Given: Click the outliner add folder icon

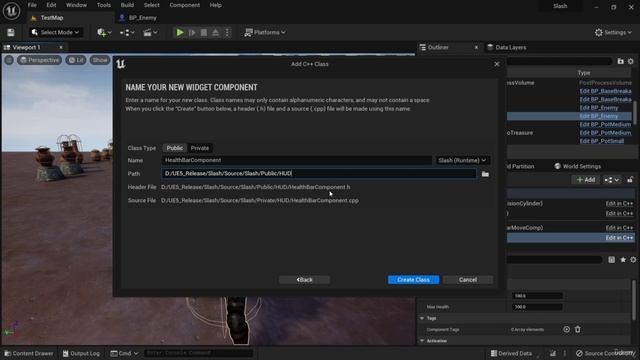Looking at the screenshot, I should click(x=620, y=61).
